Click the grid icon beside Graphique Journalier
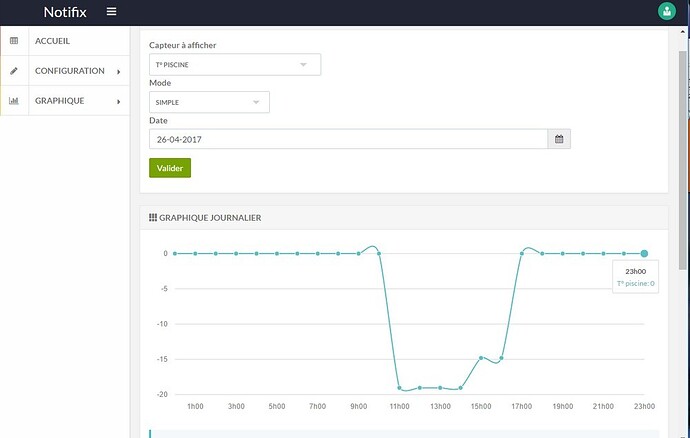The width and height of the screenshot is (690, 438). point(152,218)
